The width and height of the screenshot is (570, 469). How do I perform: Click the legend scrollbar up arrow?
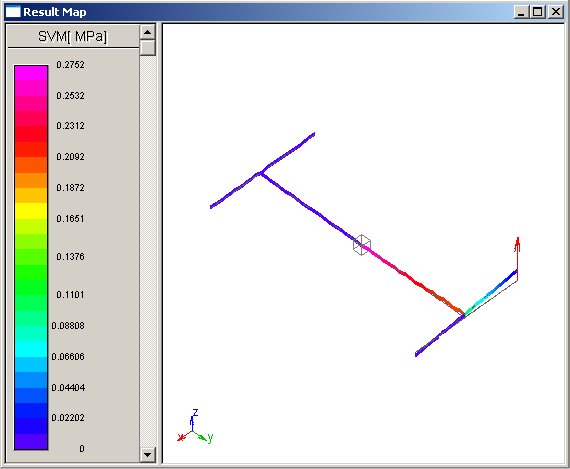tap(148, 32)
